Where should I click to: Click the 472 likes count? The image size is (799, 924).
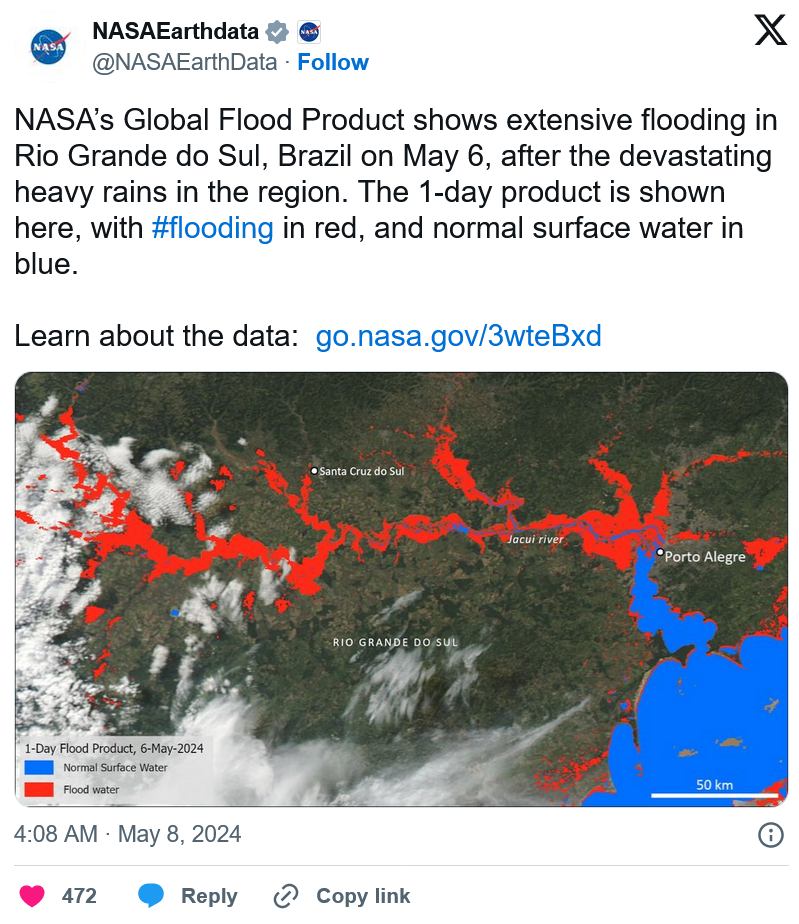point(79,896)
